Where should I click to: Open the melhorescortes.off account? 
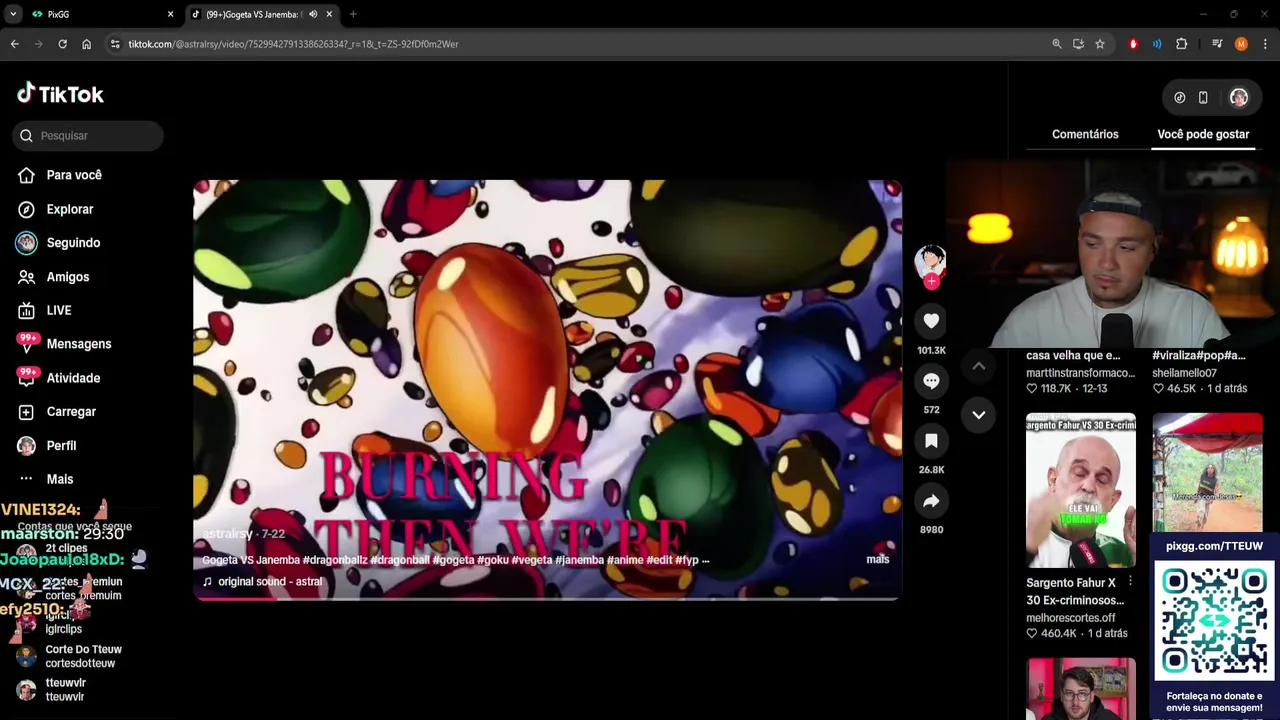1070,618
